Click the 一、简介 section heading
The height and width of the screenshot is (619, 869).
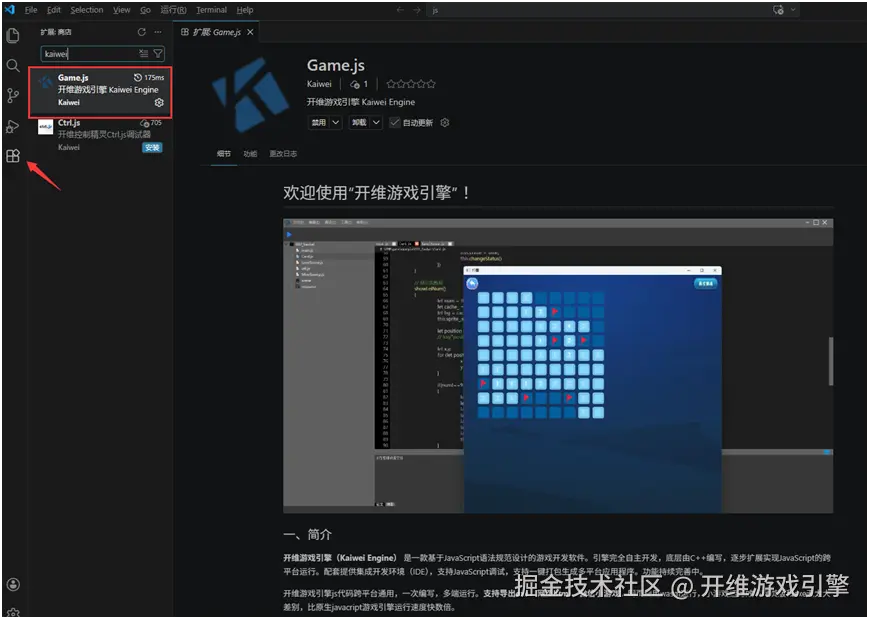point(308,535)
